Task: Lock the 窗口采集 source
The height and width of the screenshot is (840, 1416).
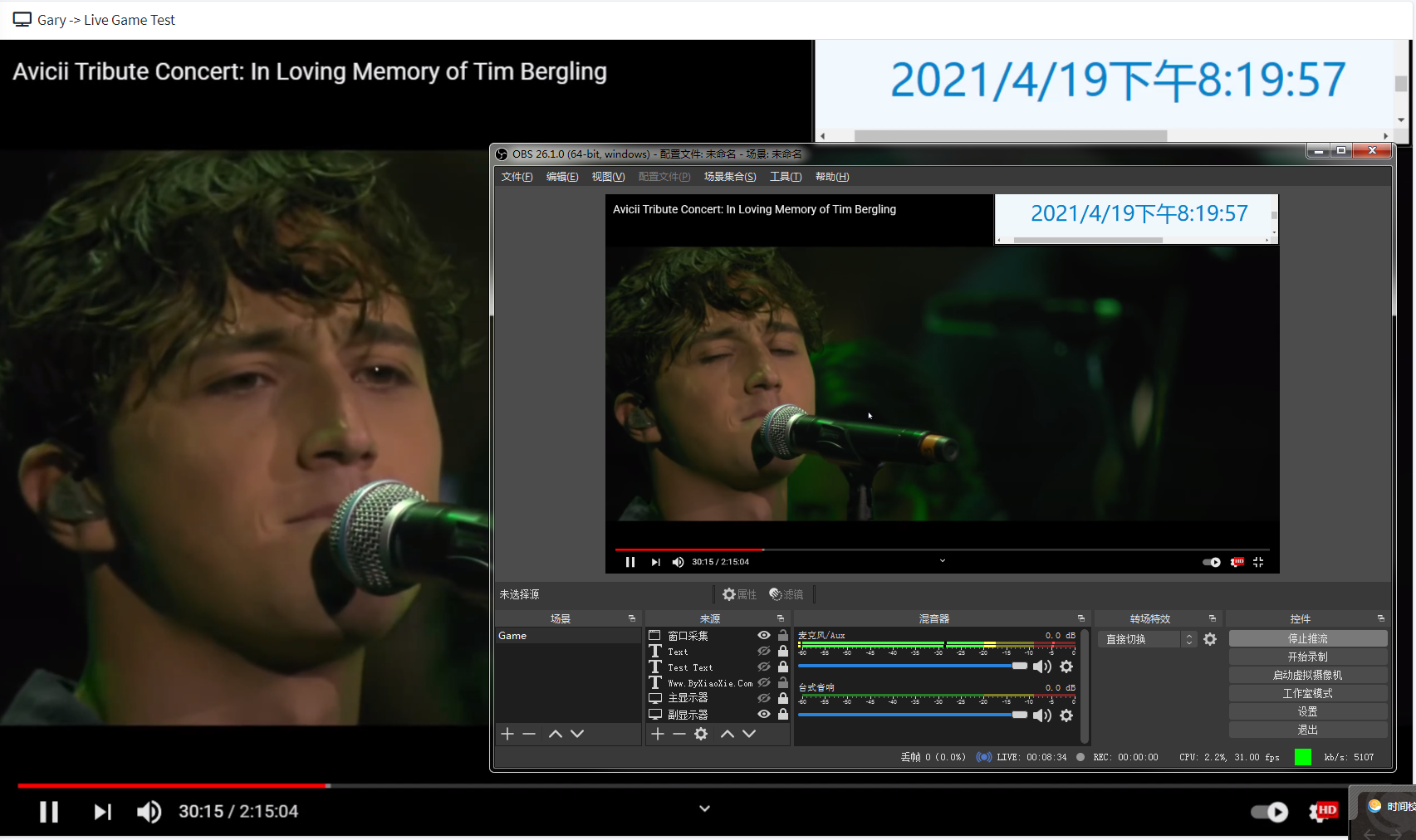Action: pyautogui.click(x=783, y=635)
